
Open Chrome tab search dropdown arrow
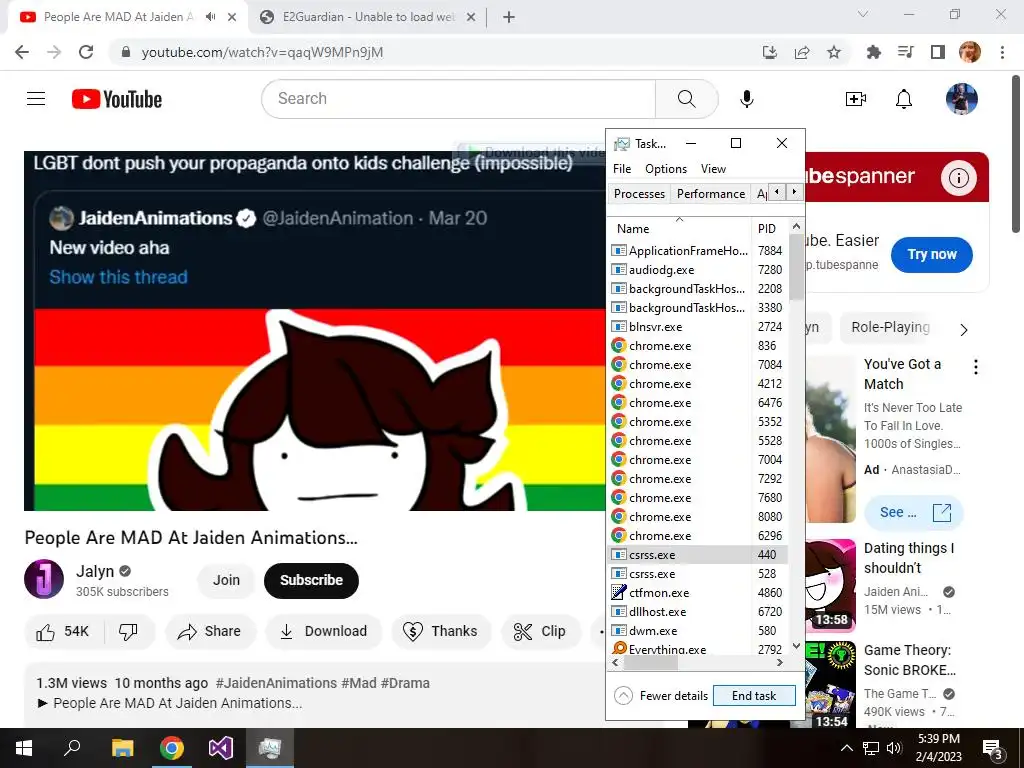(863, 14)
